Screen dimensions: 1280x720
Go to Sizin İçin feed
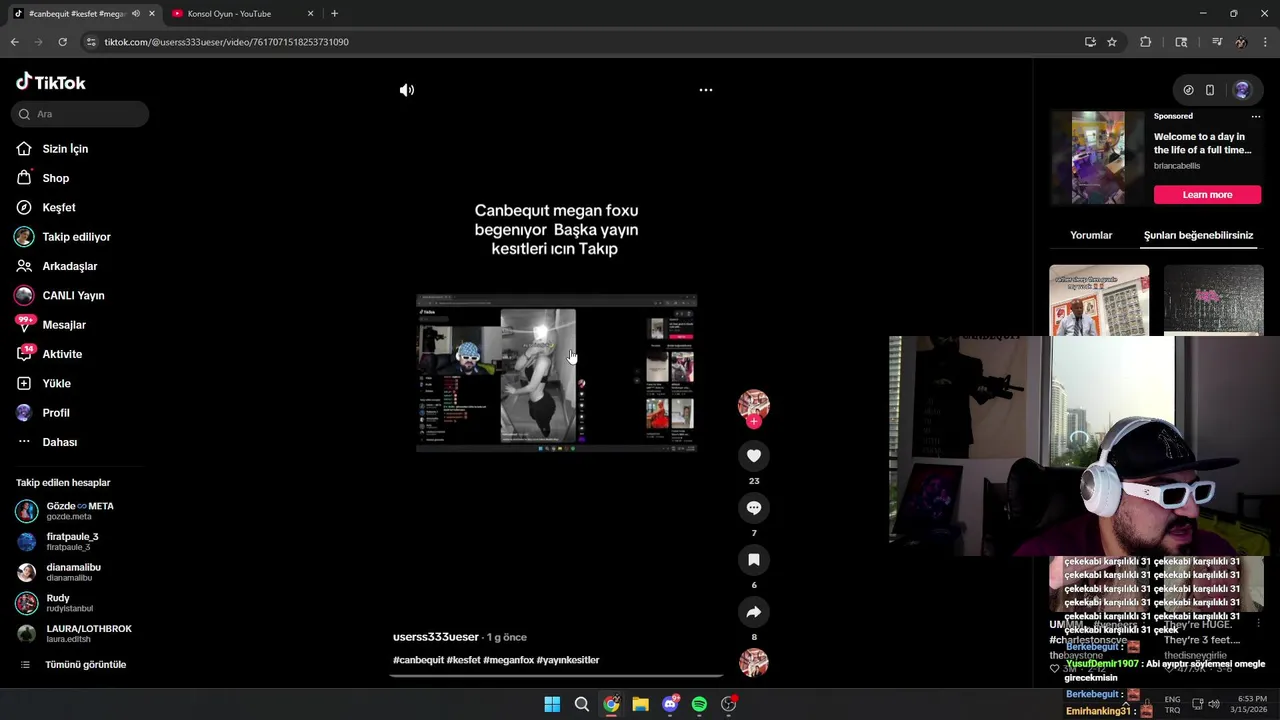click(65, 149)
